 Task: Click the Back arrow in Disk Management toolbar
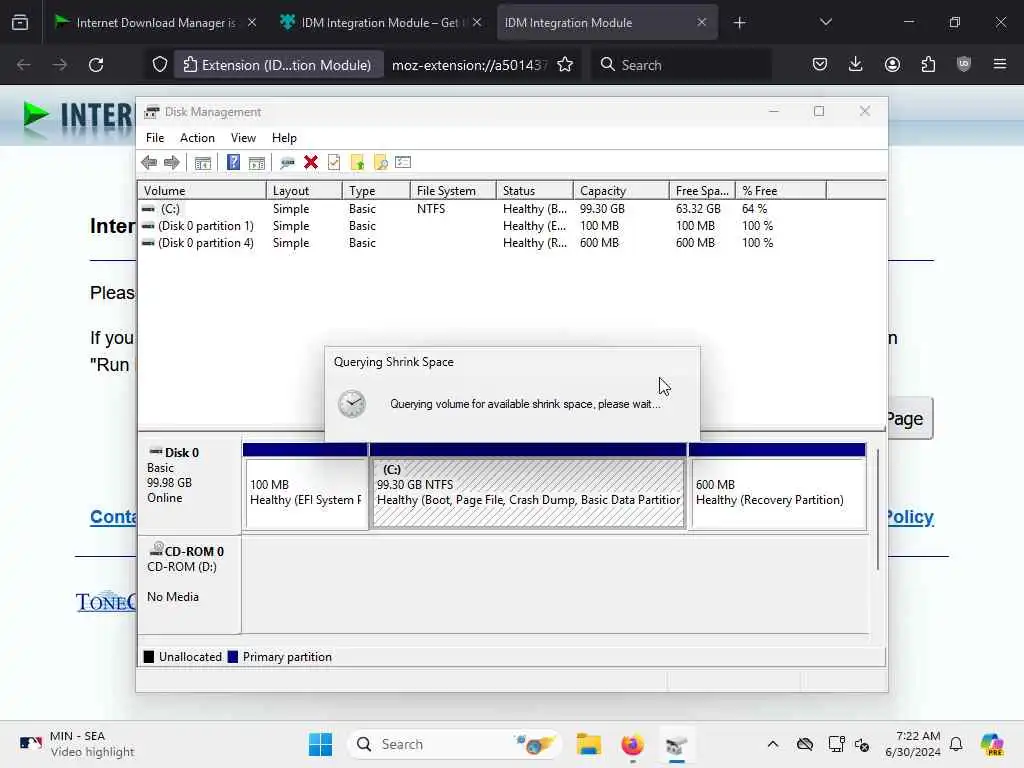pyautogui.click(x=149, y=163)
